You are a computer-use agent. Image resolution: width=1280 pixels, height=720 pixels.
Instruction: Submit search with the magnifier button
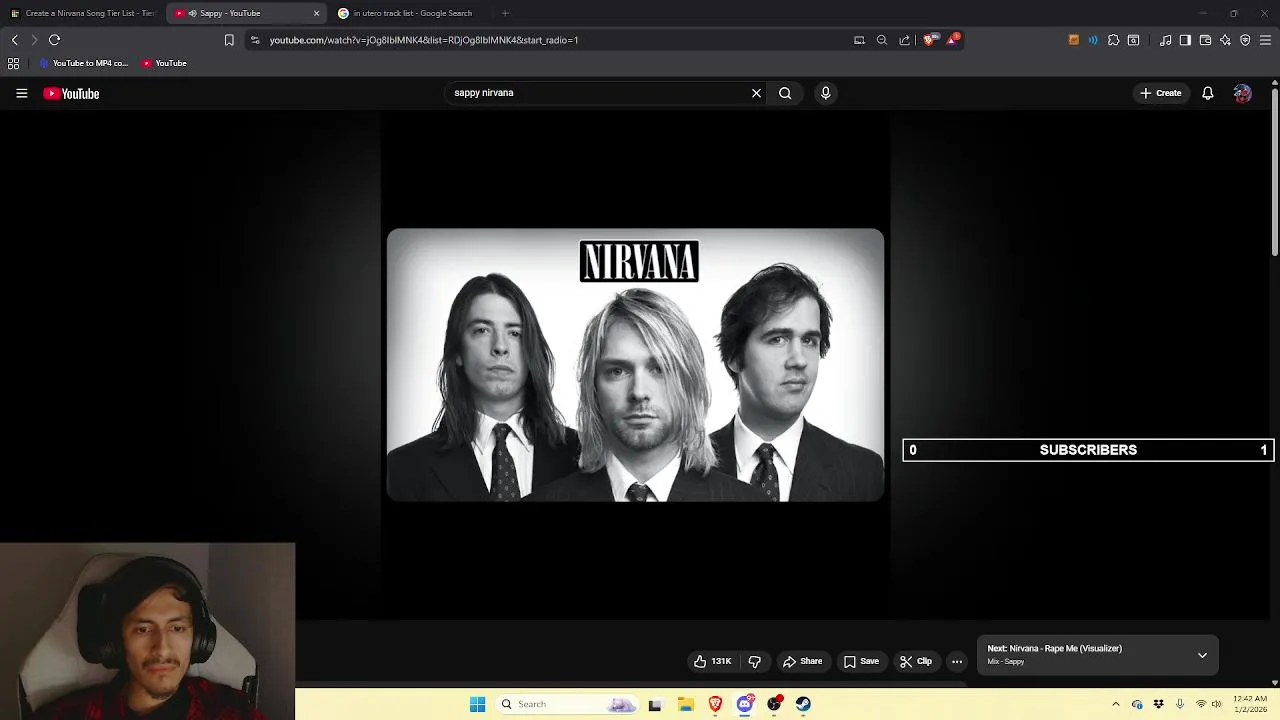[x=785, y=93]
